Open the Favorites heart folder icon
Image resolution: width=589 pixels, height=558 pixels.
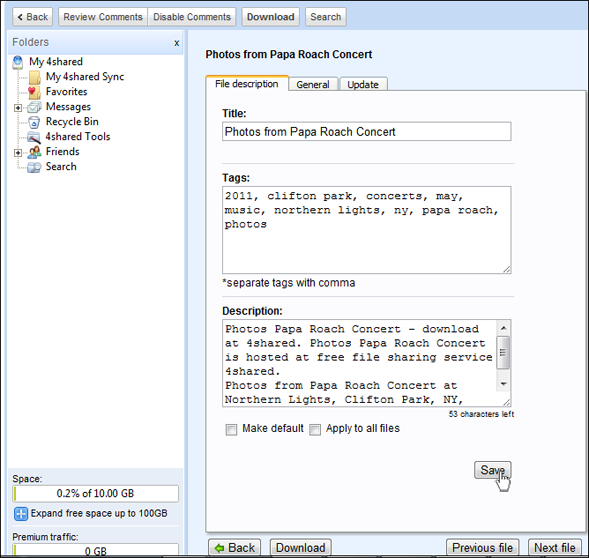tap(34, 92)
